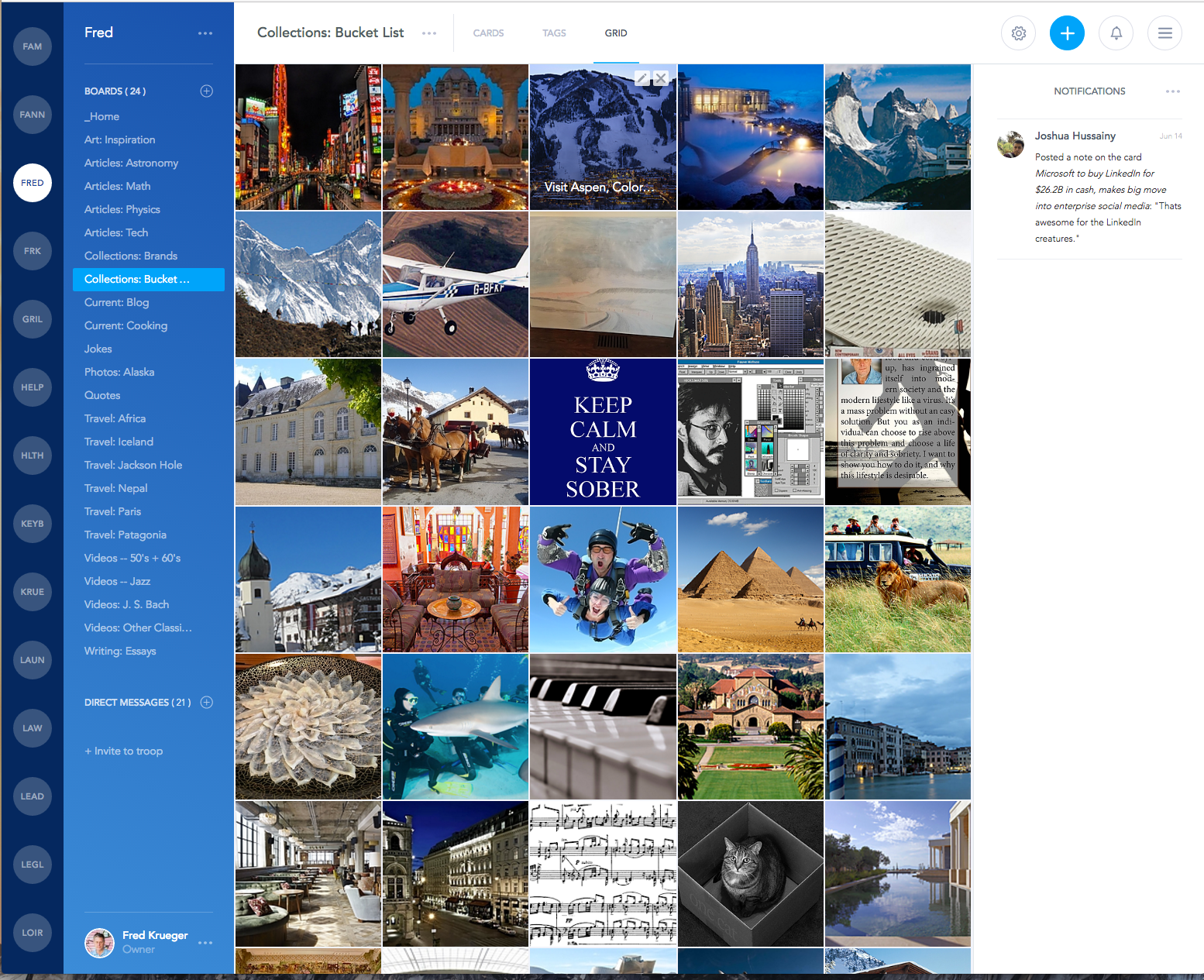Switch to the GRIL troop circle

[33, 319]
